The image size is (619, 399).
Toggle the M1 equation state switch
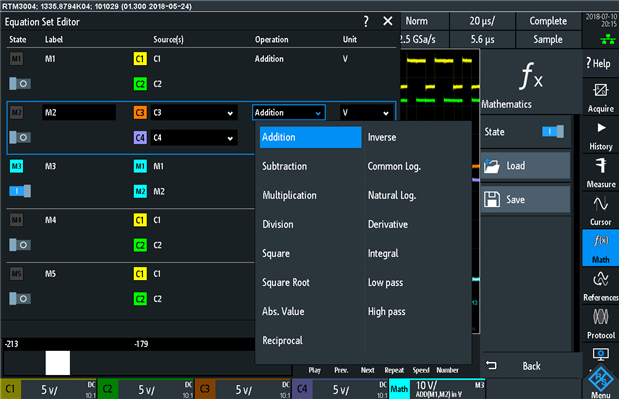tap(20, 84)
